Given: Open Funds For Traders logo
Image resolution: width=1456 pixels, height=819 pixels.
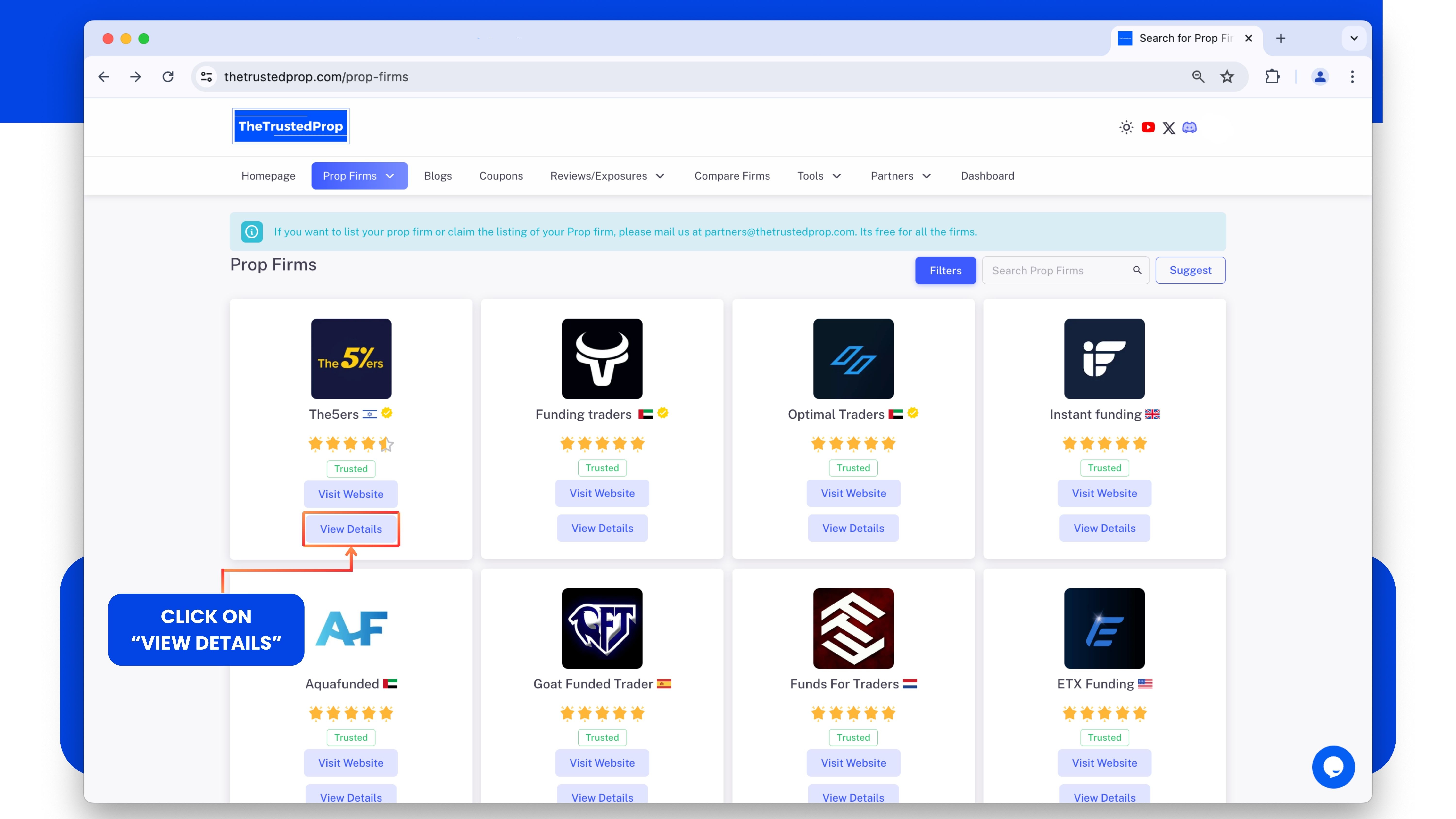Looking at the screenshot, I should point(853,629).
